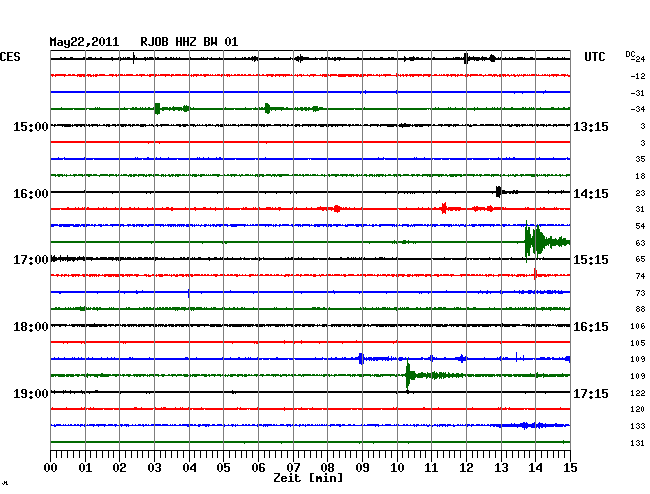Click the blue burst near minute 14 on second-last trace
The image size is (650, 494).
pos(531,425)
